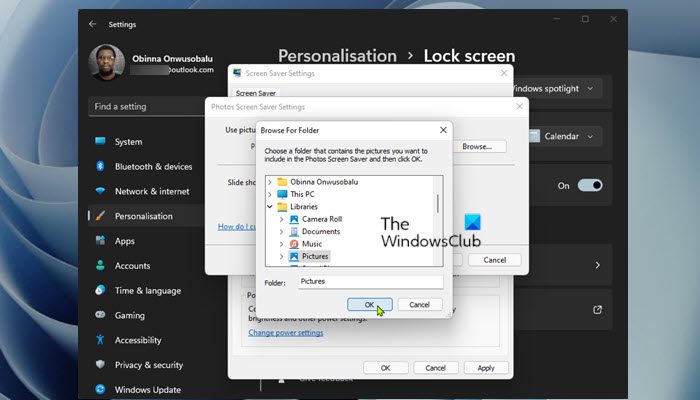Select the Gaming controller icon
700x400 pixels.
[x=100, y=315]
